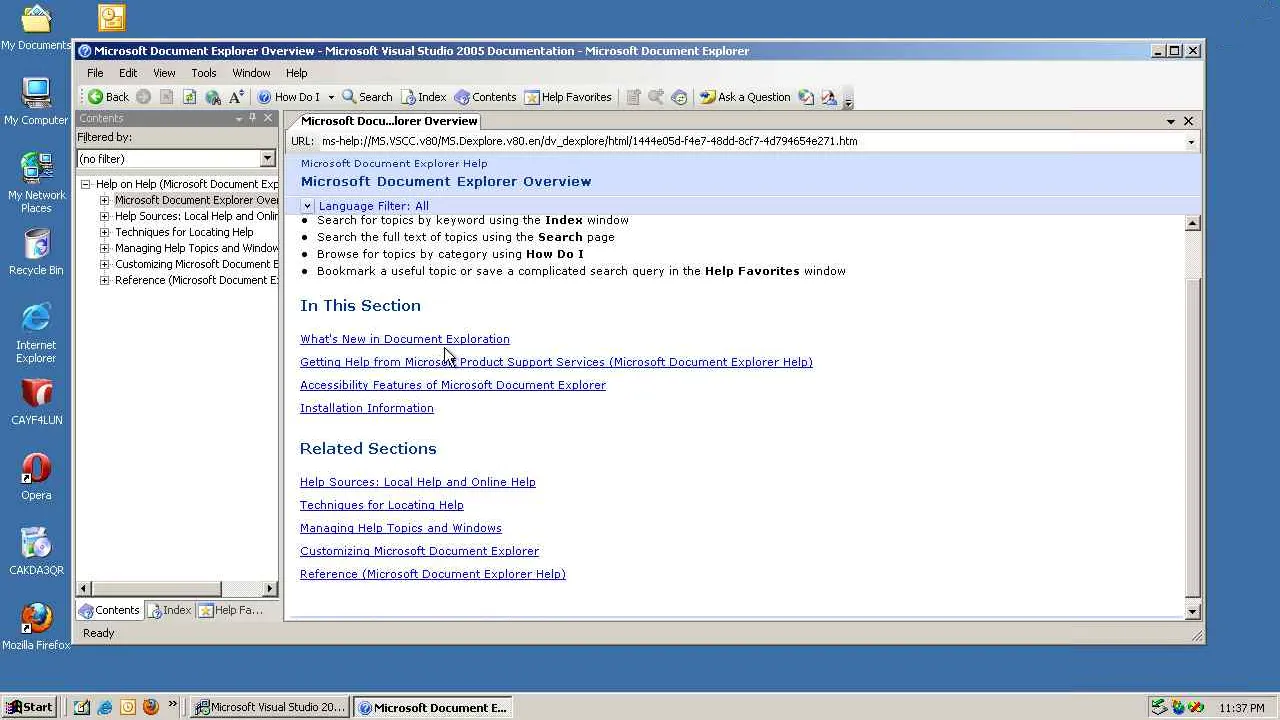Open Accessibility Features link
Screen dimensions: 1280x720
(453, 385)
